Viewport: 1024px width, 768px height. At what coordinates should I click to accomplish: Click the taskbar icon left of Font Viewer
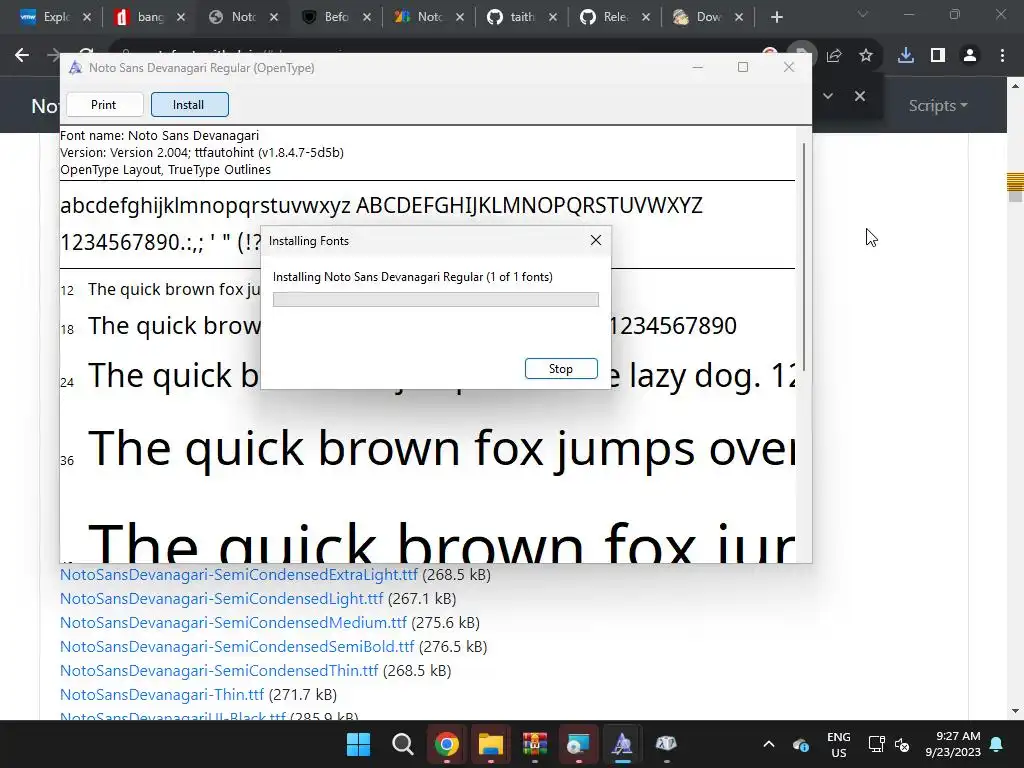[x=578, y=744]
